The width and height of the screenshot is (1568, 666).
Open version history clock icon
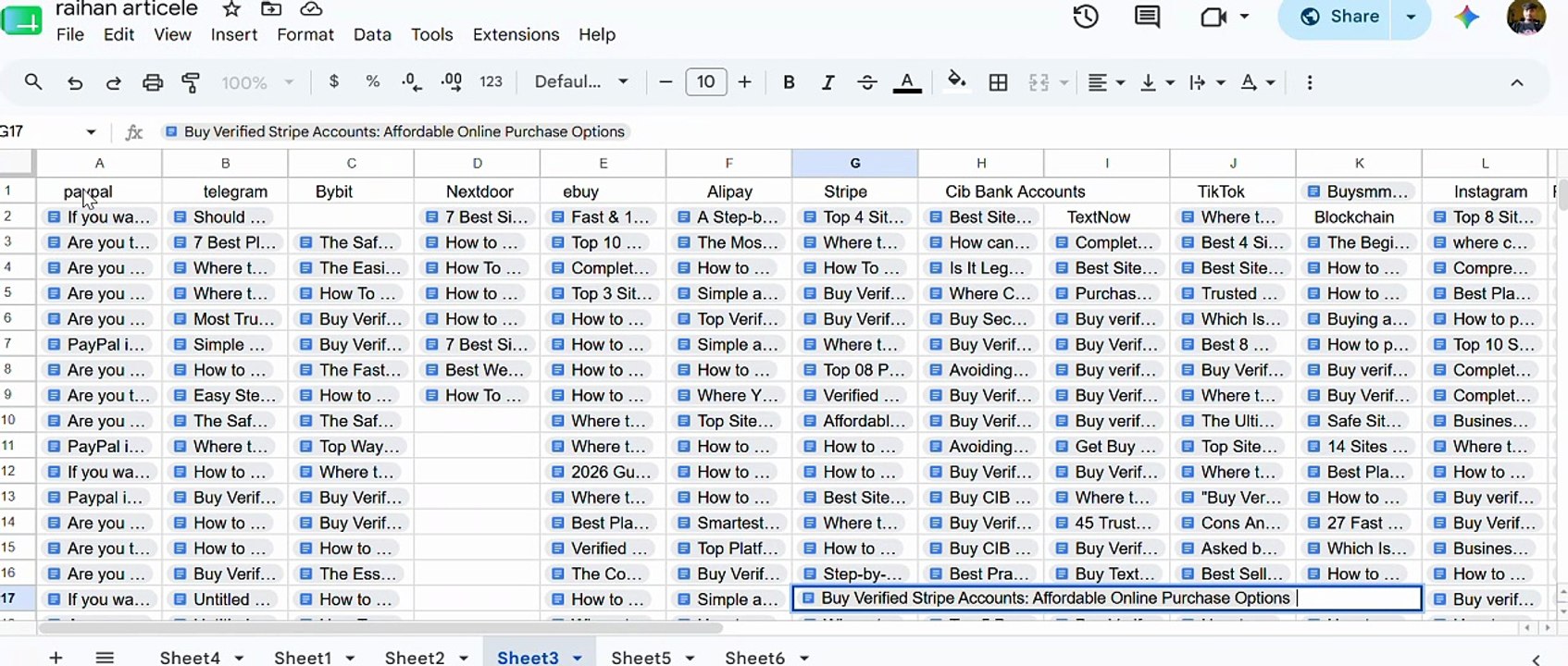pos(1086,17)
